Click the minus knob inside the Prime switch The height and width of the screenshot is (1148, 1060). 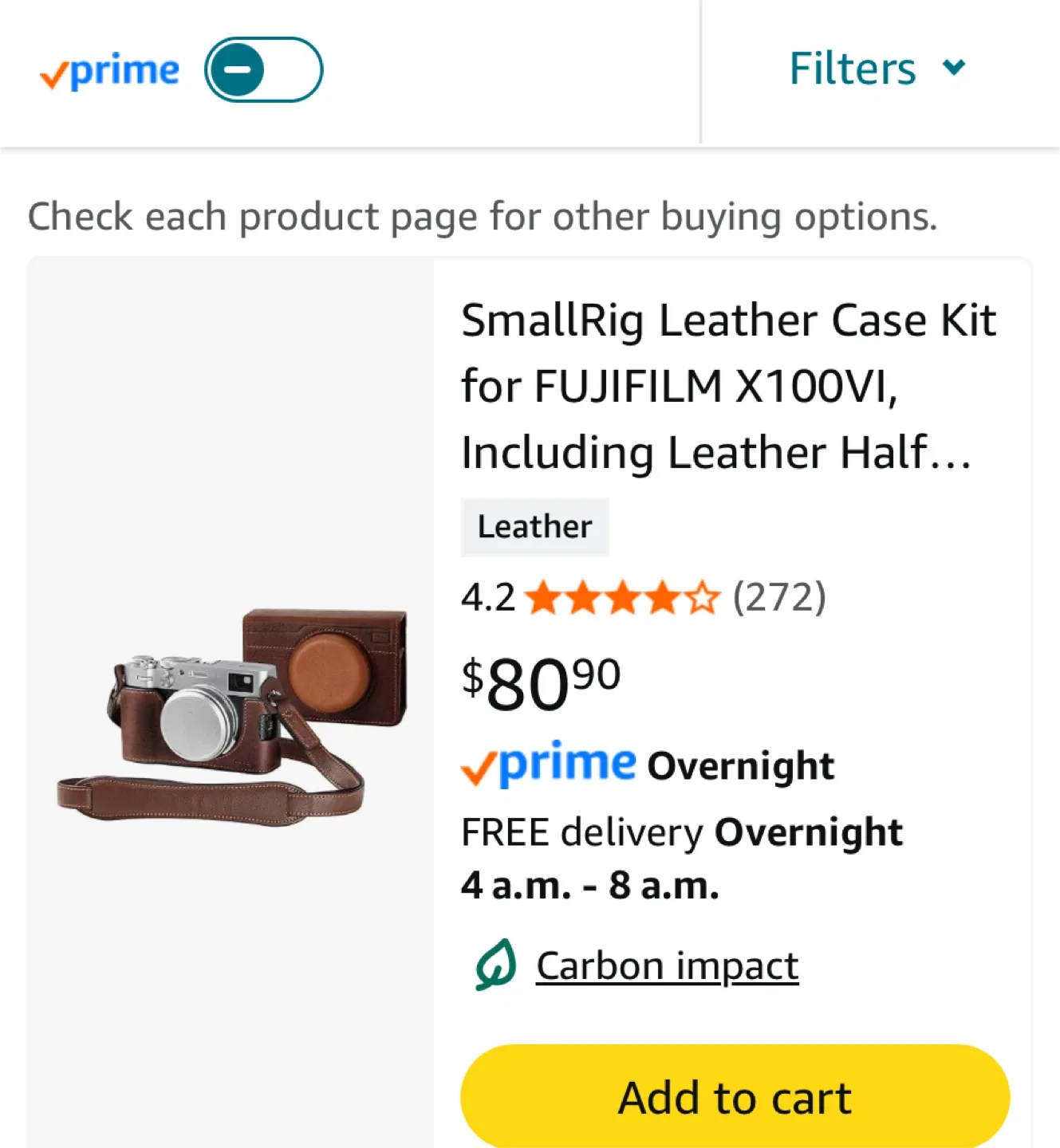(x=237, y=70)
